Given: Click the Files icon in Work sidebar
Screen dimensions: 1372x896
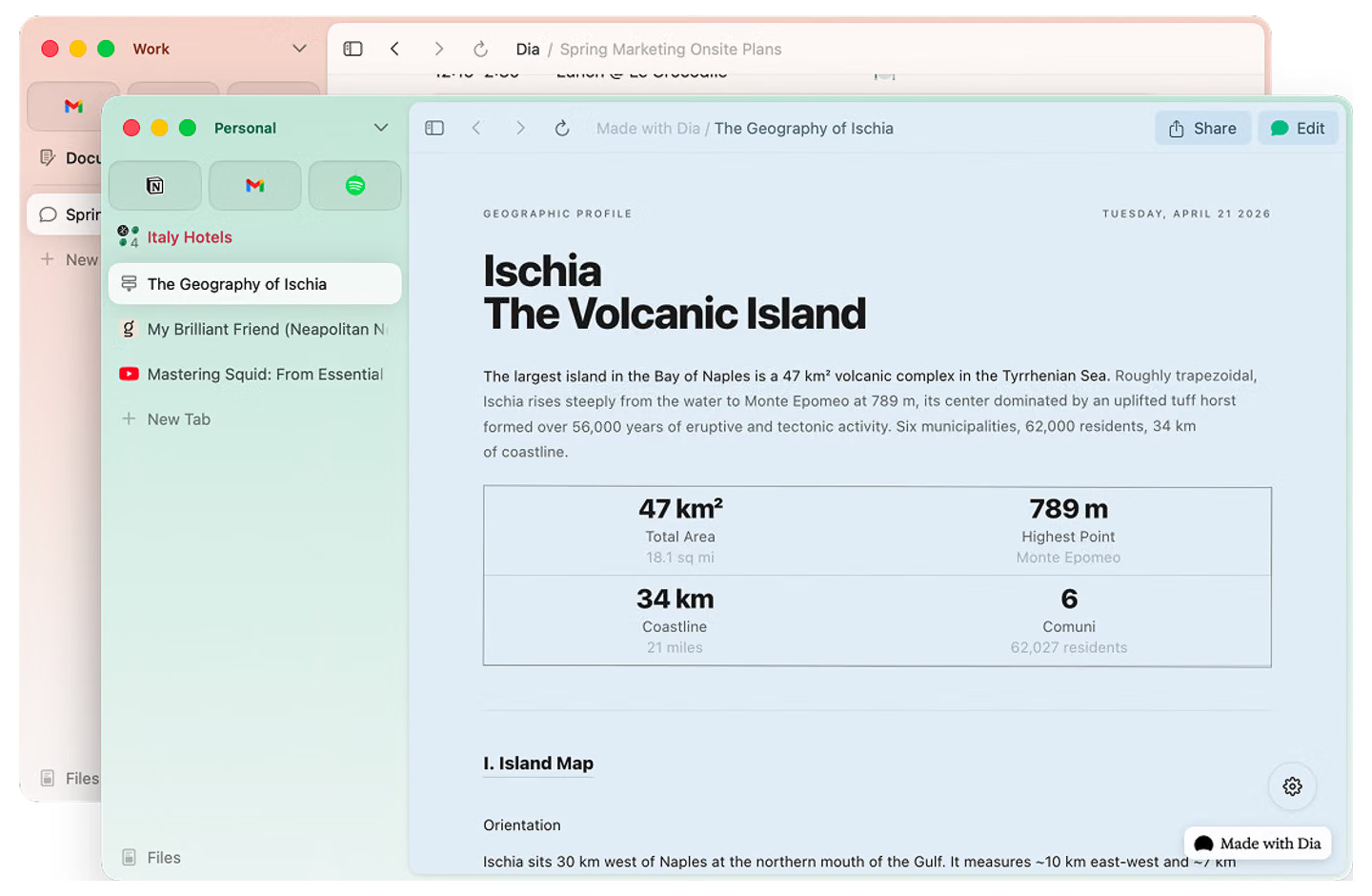Looking at the screenshot, I should click(48, 779).
